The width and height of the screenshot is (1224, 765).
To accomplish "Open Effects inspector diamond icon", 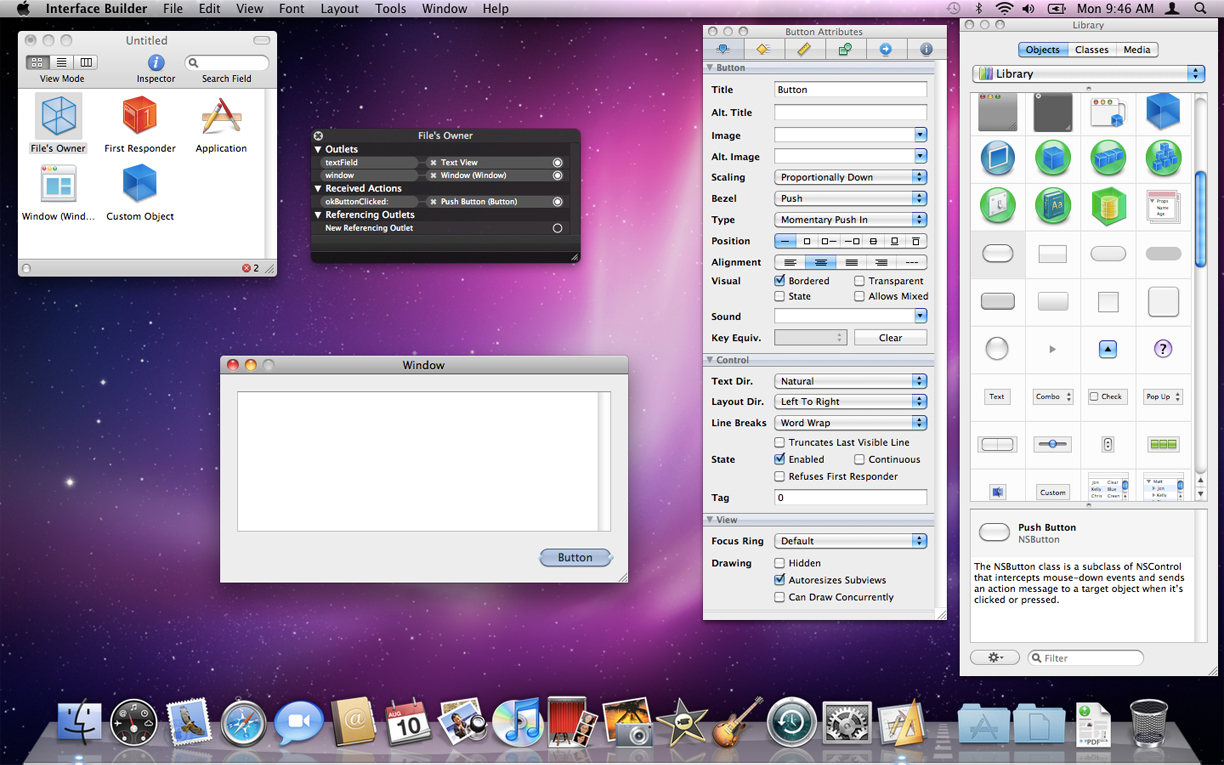I will (763, 49).
